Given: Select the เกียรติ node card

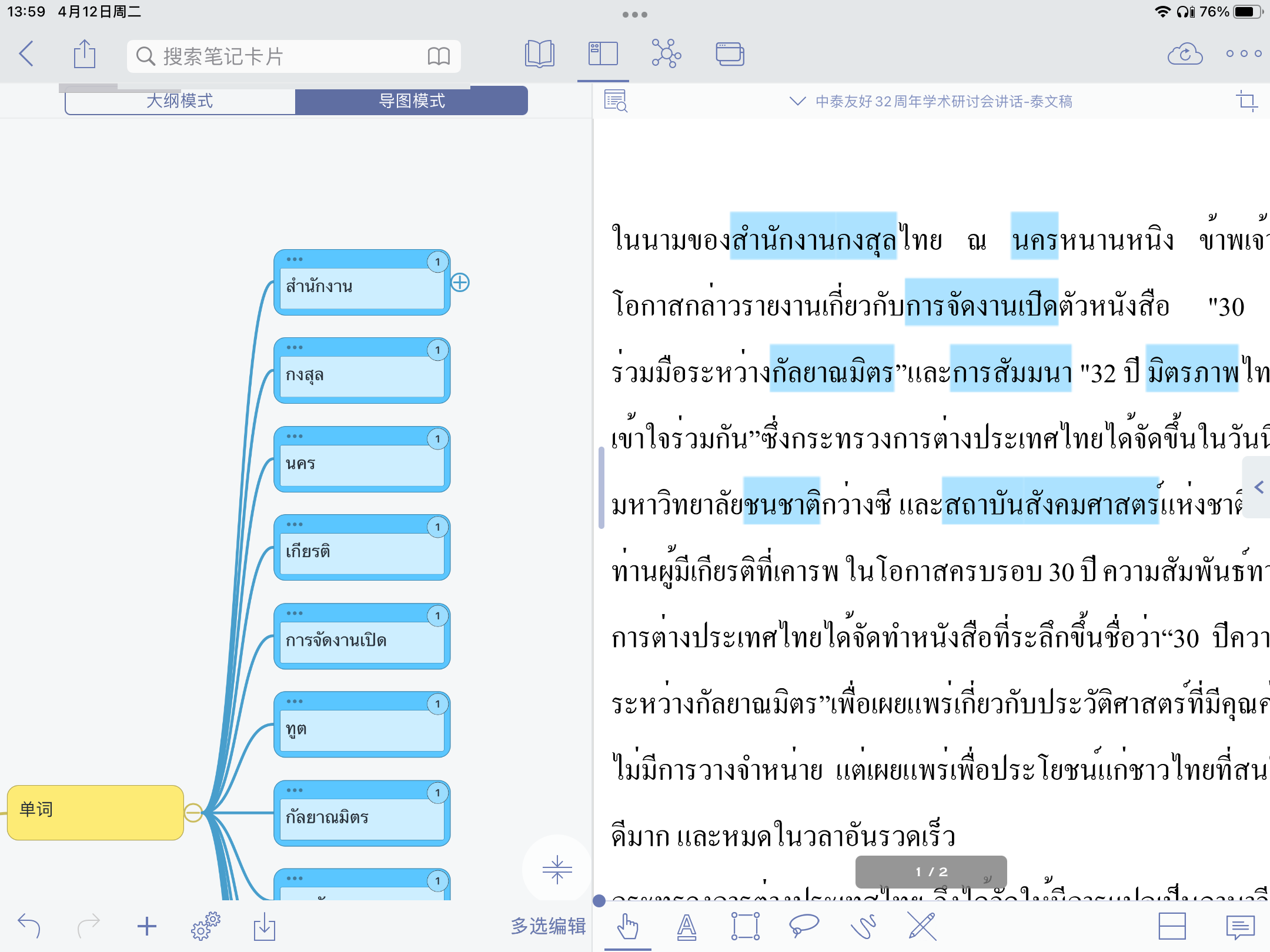Looking at the screenshot, I should click(362, 548).
